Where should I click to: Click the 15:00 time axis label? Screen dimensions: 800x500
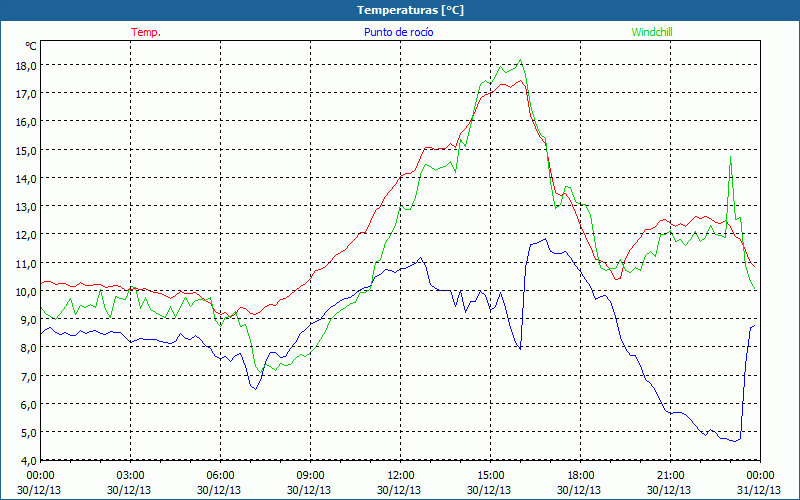(x=490, y=476)
